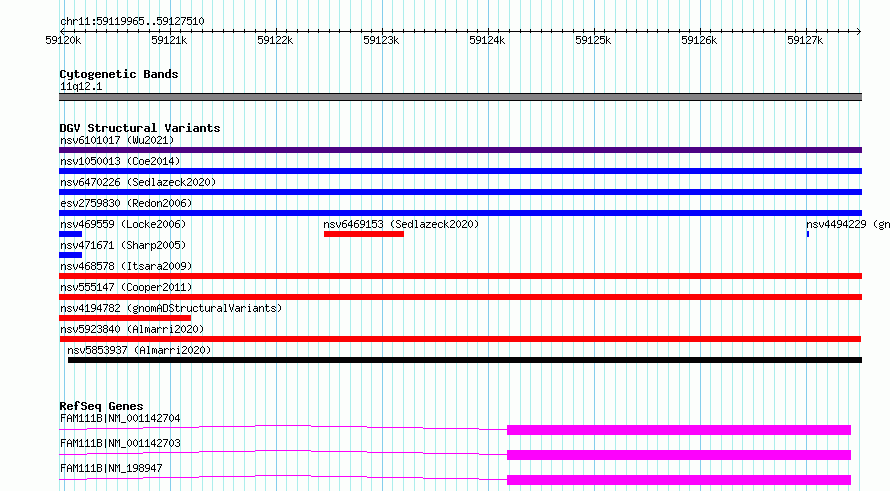Open variant nsv5853937 (Almarri2020) label

click(139, 350)
